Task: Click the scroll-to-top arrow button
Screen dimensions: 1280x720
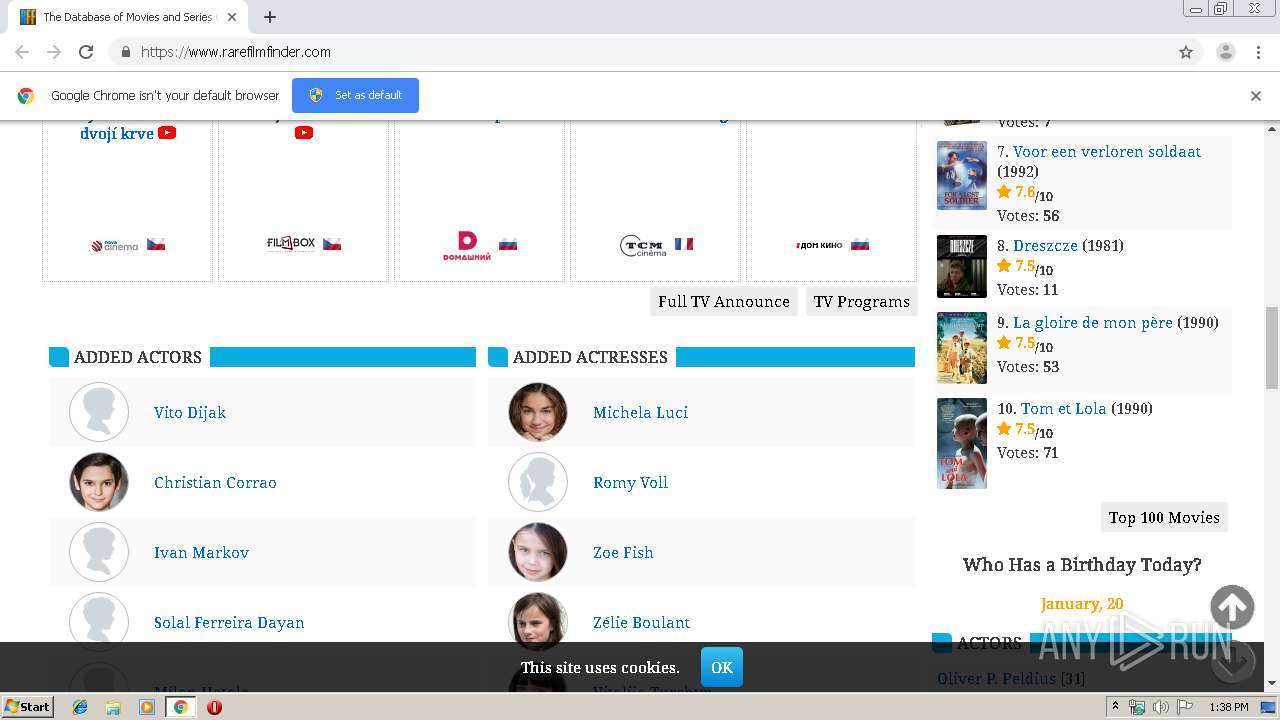Action: [x=1232, y=607]
